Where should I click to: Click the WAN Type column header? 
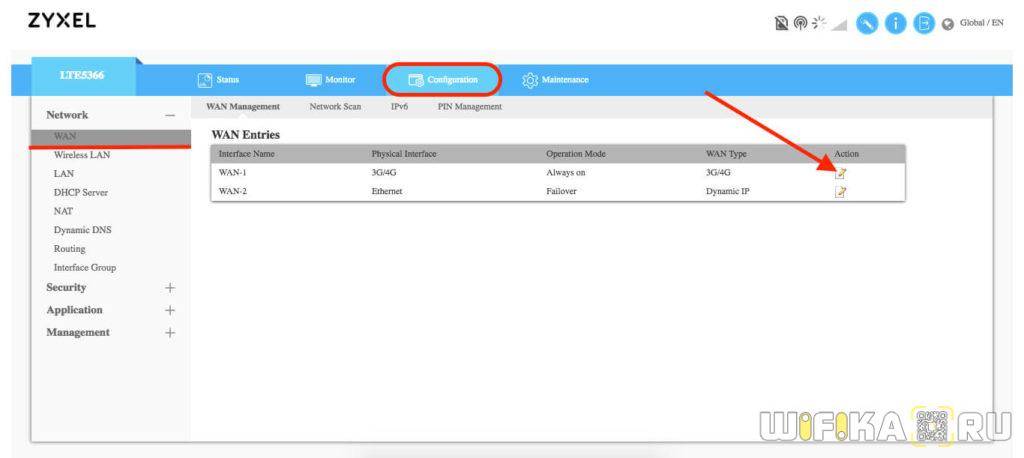click(x=726, y=154)
